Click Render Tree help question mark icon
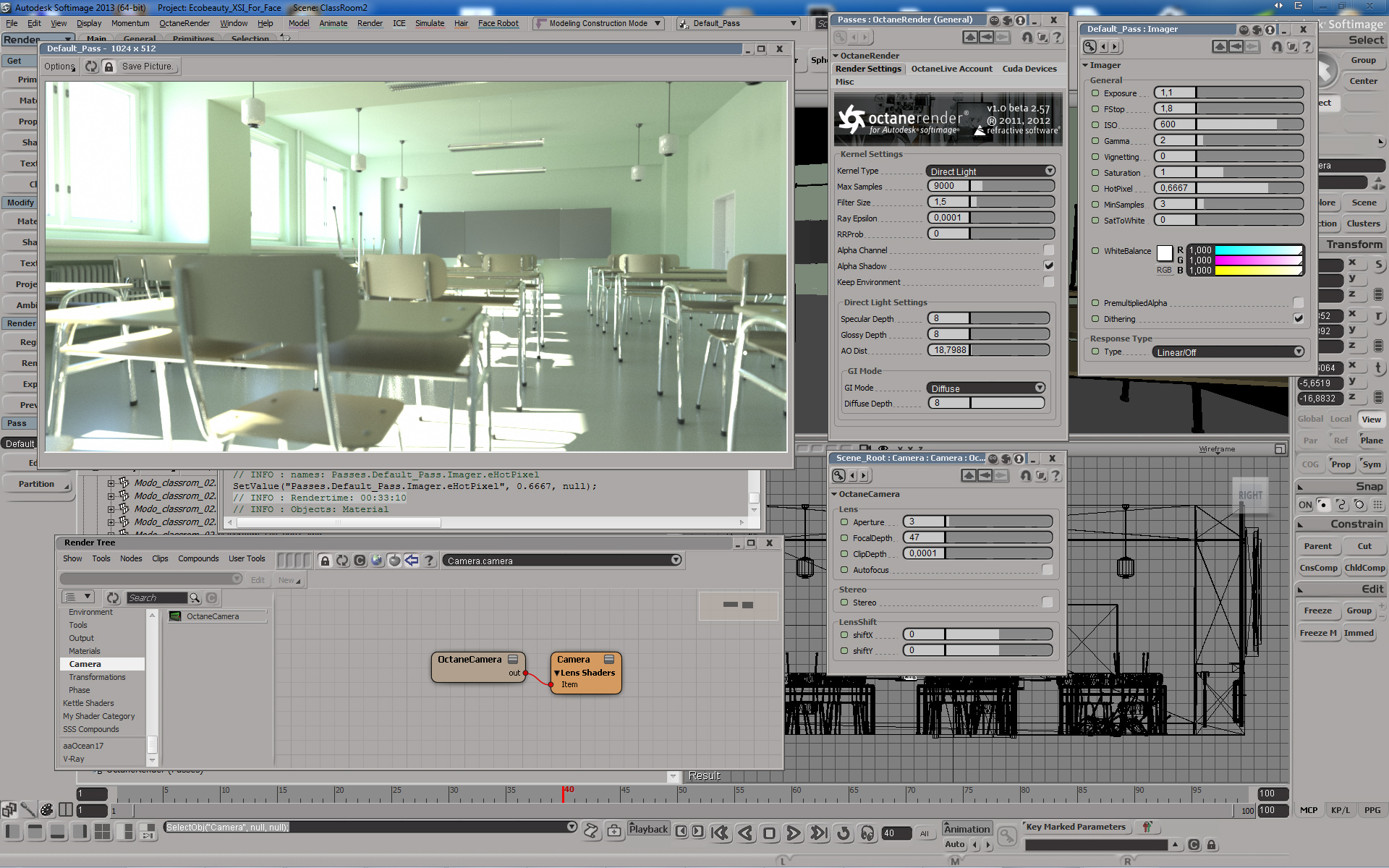This screenshot has height=868, width=1389. click(429, 561)
